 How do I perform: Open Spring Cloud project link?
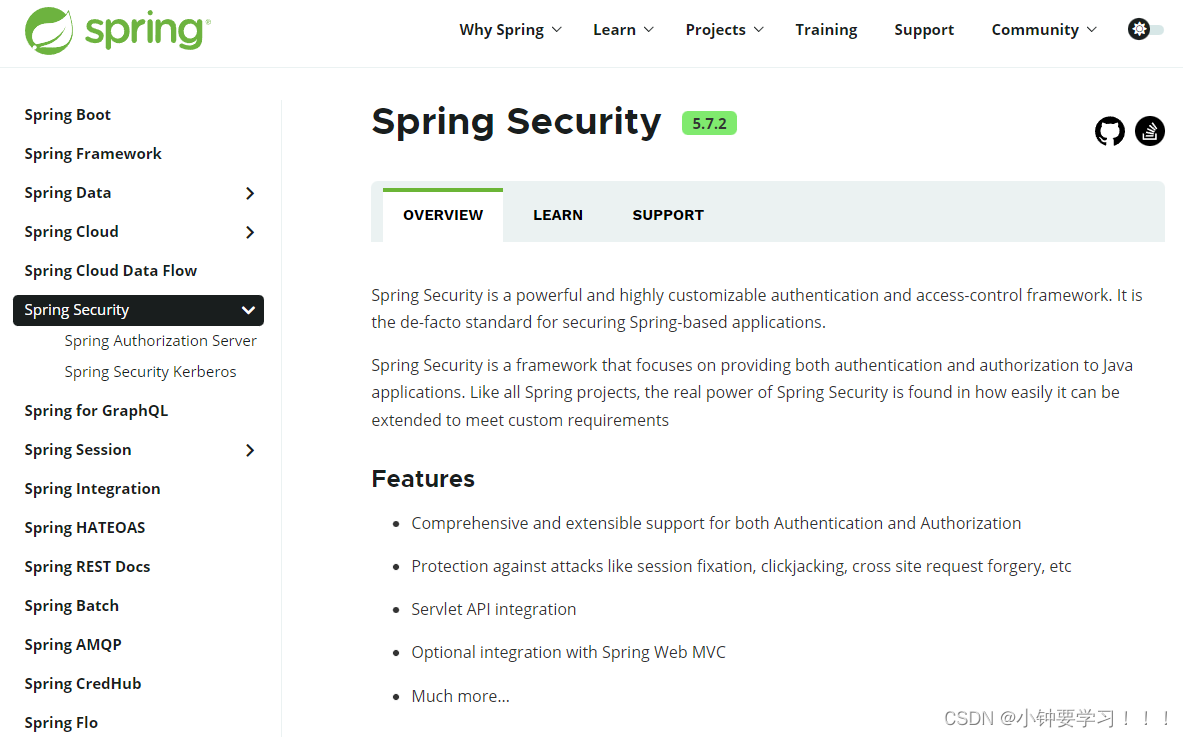[71, 232]
